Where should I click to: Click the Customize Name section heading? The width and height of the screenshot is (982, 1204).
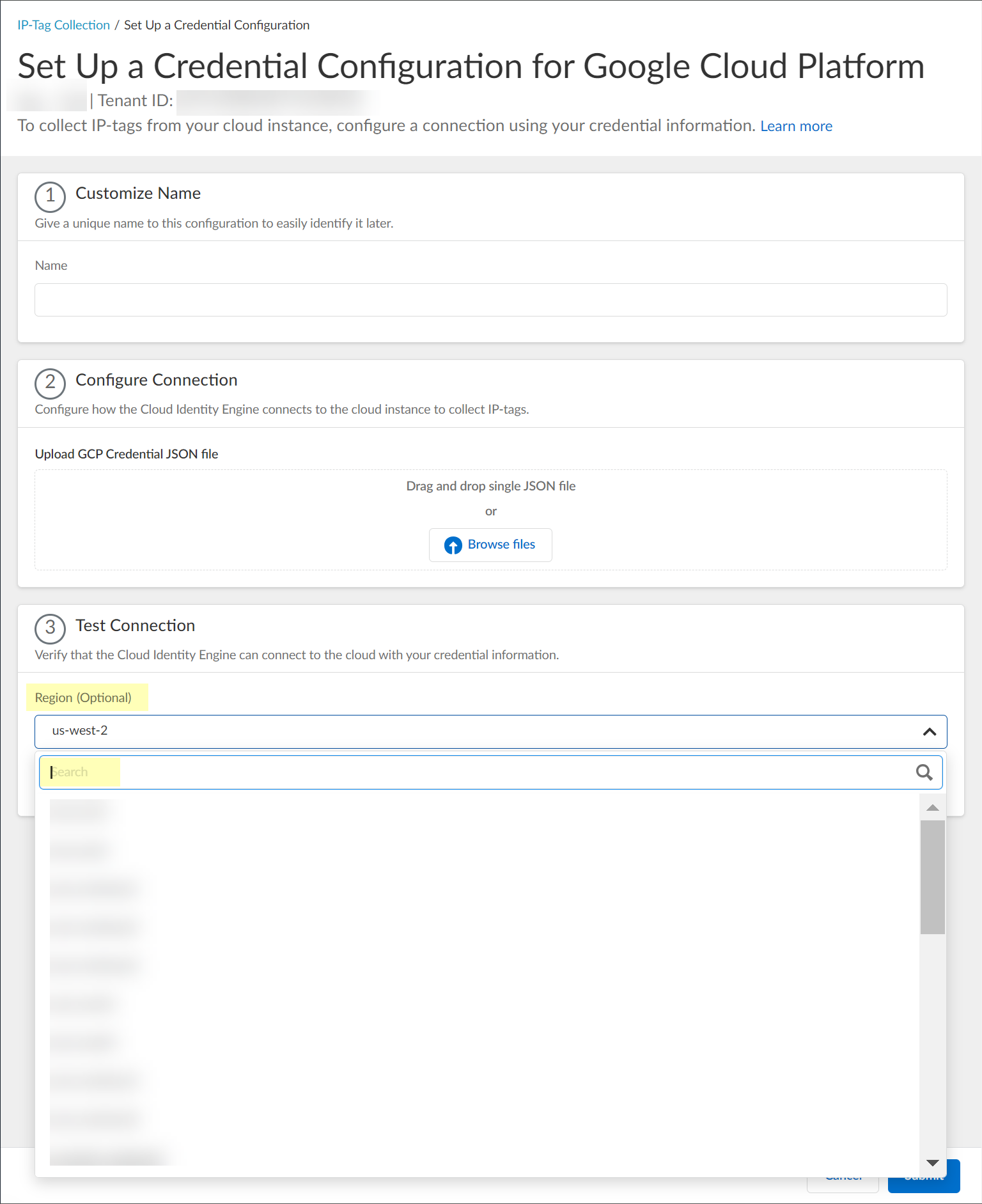pos(138,193)
